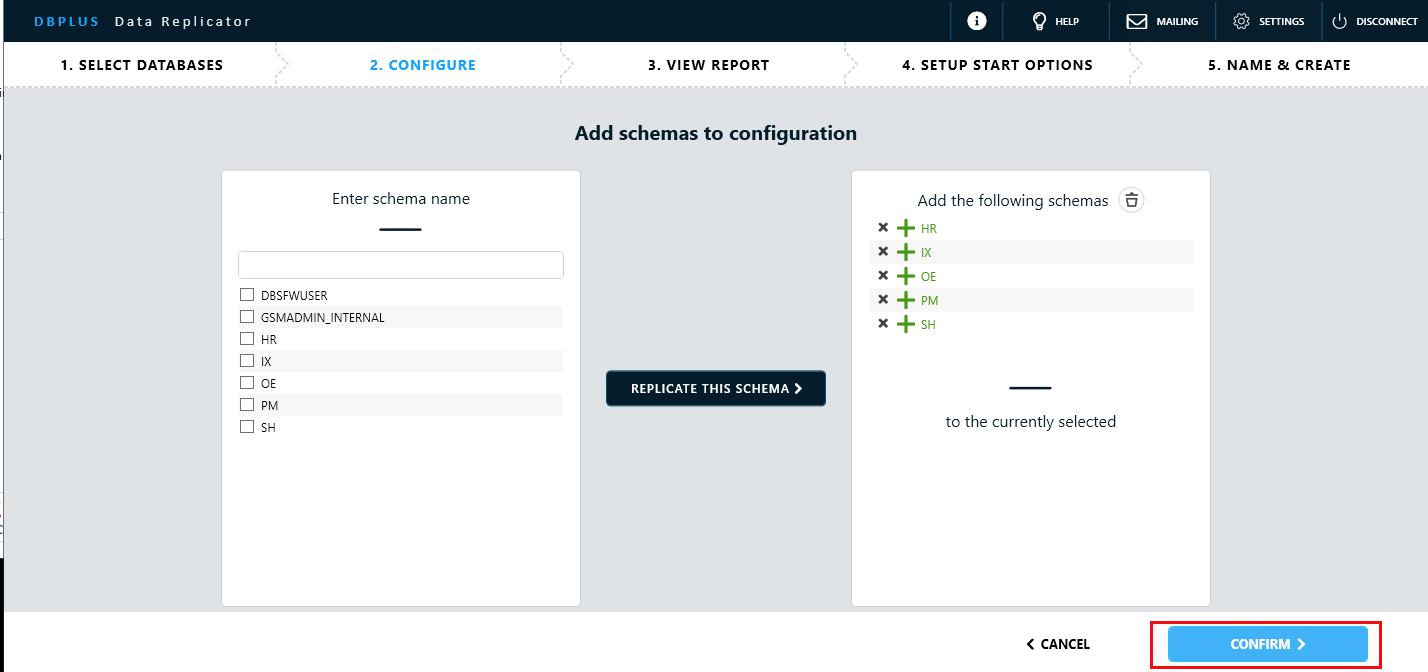1428x672 pixels.
Task: Remove OE schema using its X icon
Action: point(883,276)
